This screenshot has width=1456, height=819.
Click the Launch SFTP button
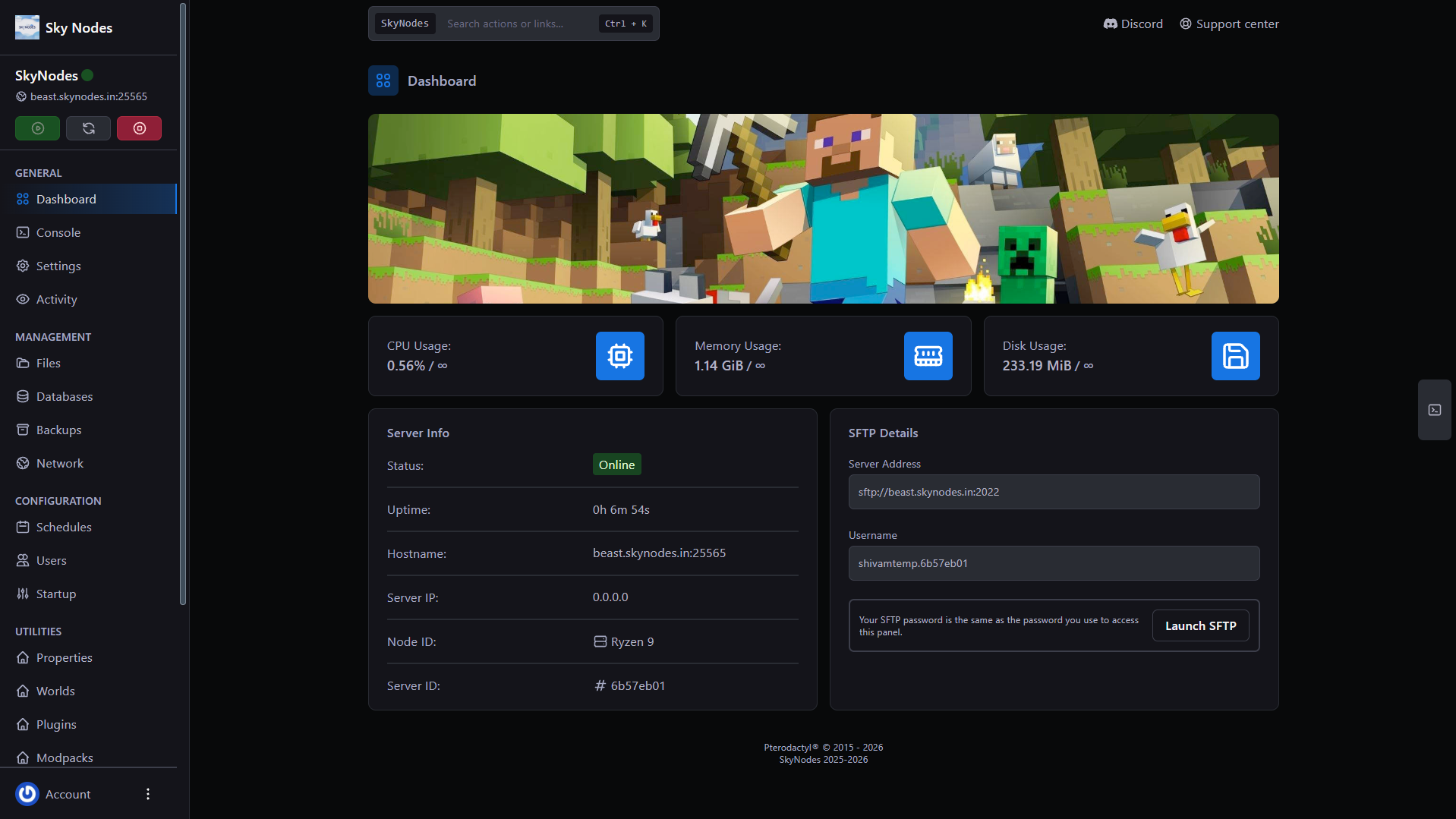[1200, 625]
